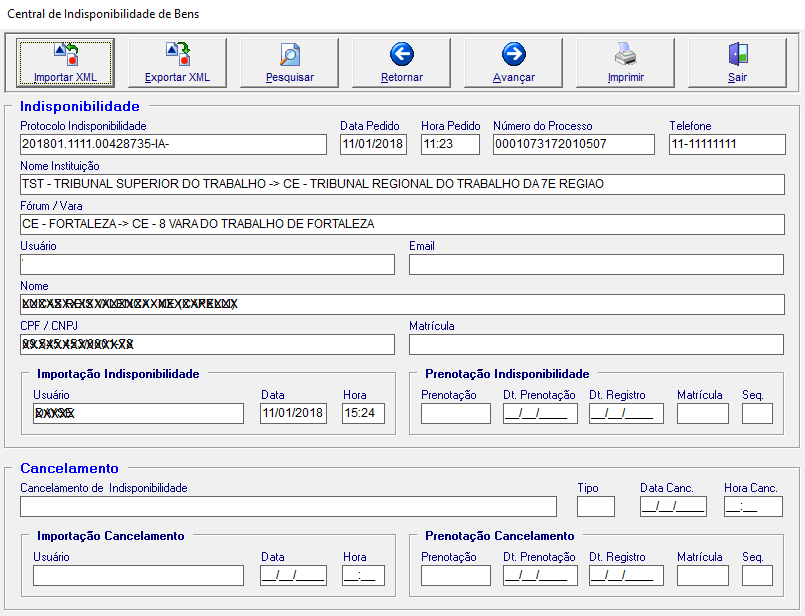Viewport: 805px width, 616px height.
Task: Click Usuário field in Importação Cancelamento
Action: [x=139, y=575]
